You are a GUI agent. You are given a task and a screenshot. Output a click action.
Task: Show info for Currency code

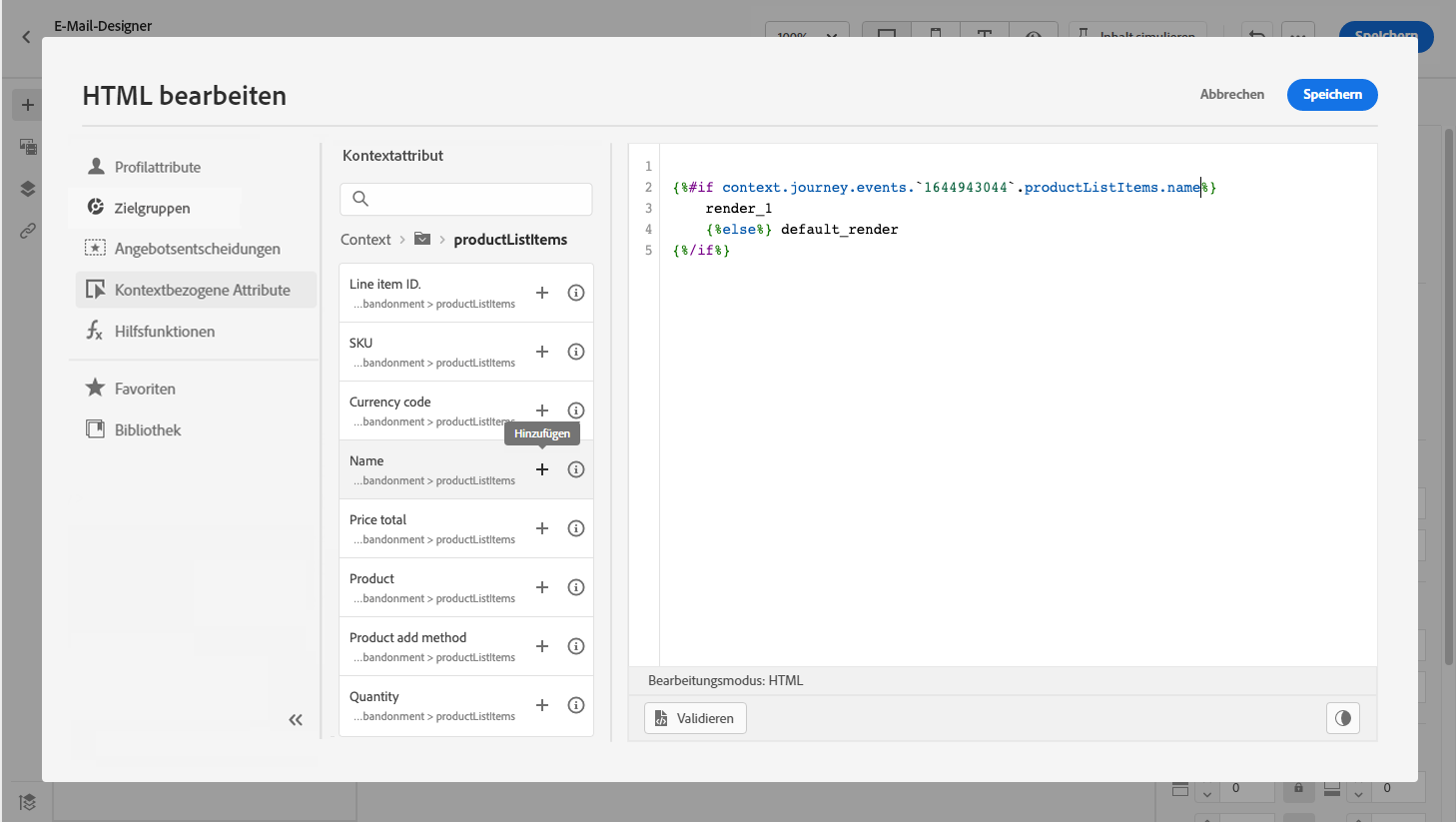(x=576, y=411)
